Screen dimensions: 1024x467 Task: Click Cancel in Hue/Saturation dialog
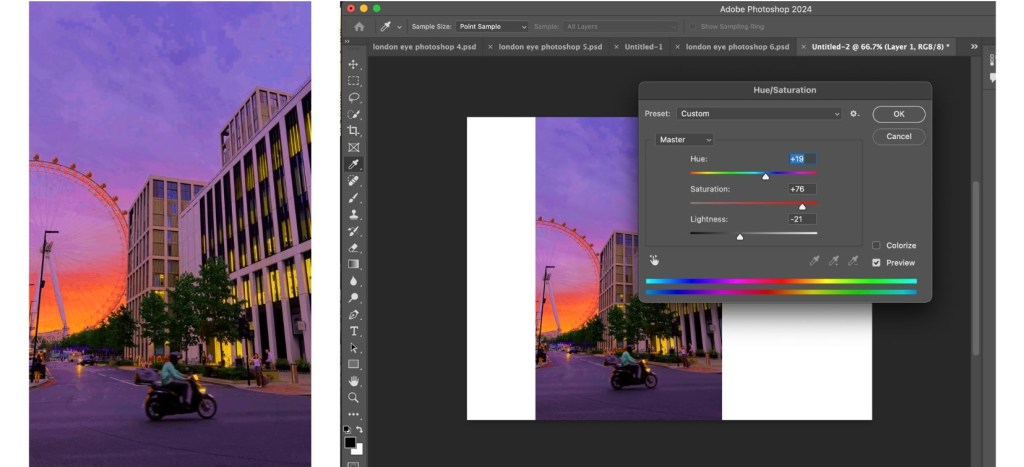pos(899,137)
